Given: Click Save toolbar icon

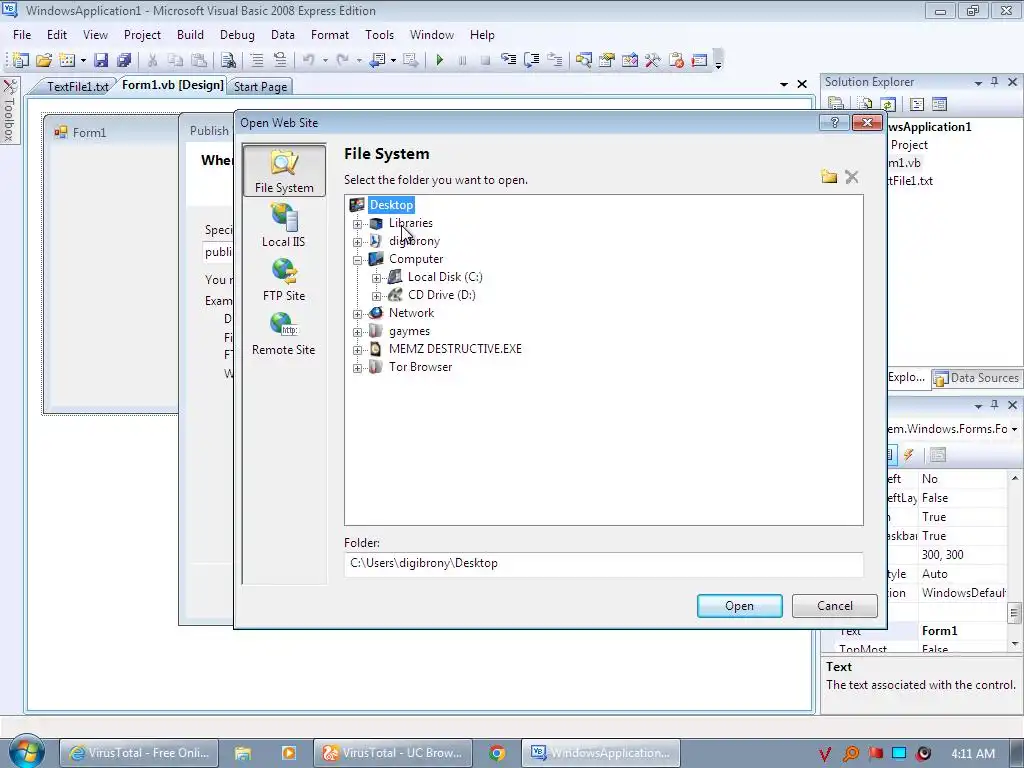Looking at the screenshot, I should (x=101, y=61).
